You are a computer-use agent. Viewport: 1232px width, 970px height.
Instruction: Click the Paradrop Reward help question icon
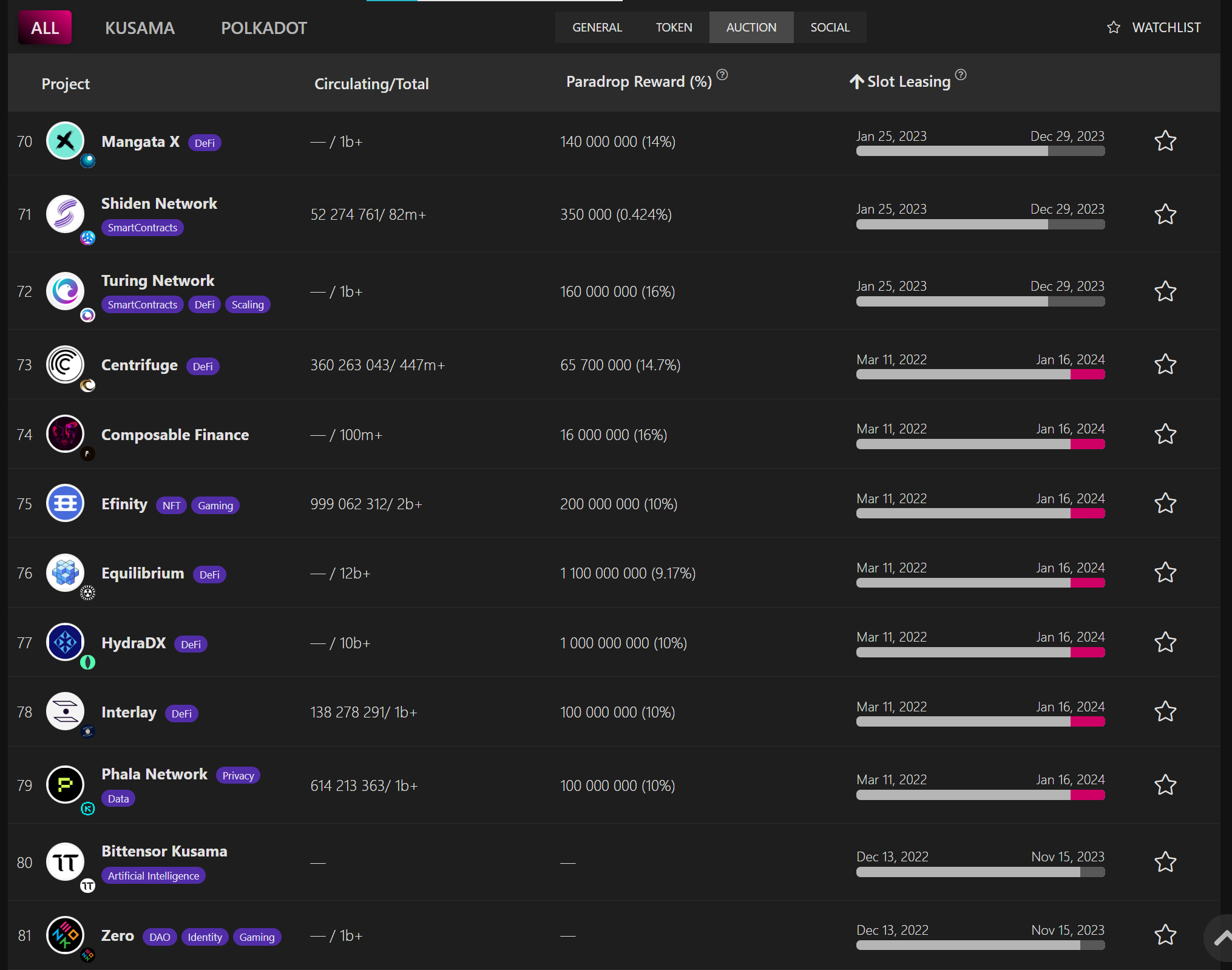(722, 75)
